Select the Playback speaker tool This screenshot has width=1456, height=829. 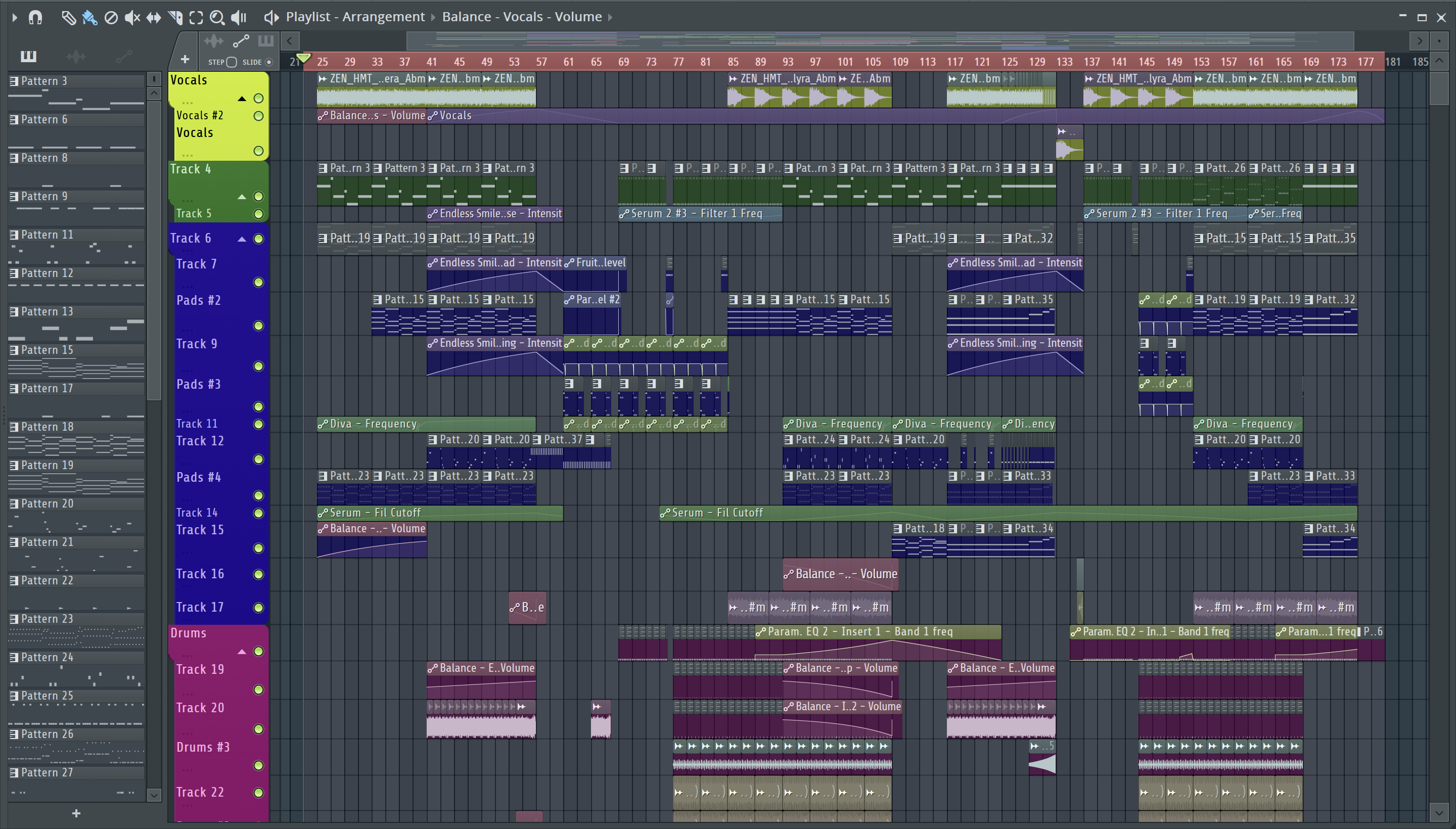pos(239,18)
